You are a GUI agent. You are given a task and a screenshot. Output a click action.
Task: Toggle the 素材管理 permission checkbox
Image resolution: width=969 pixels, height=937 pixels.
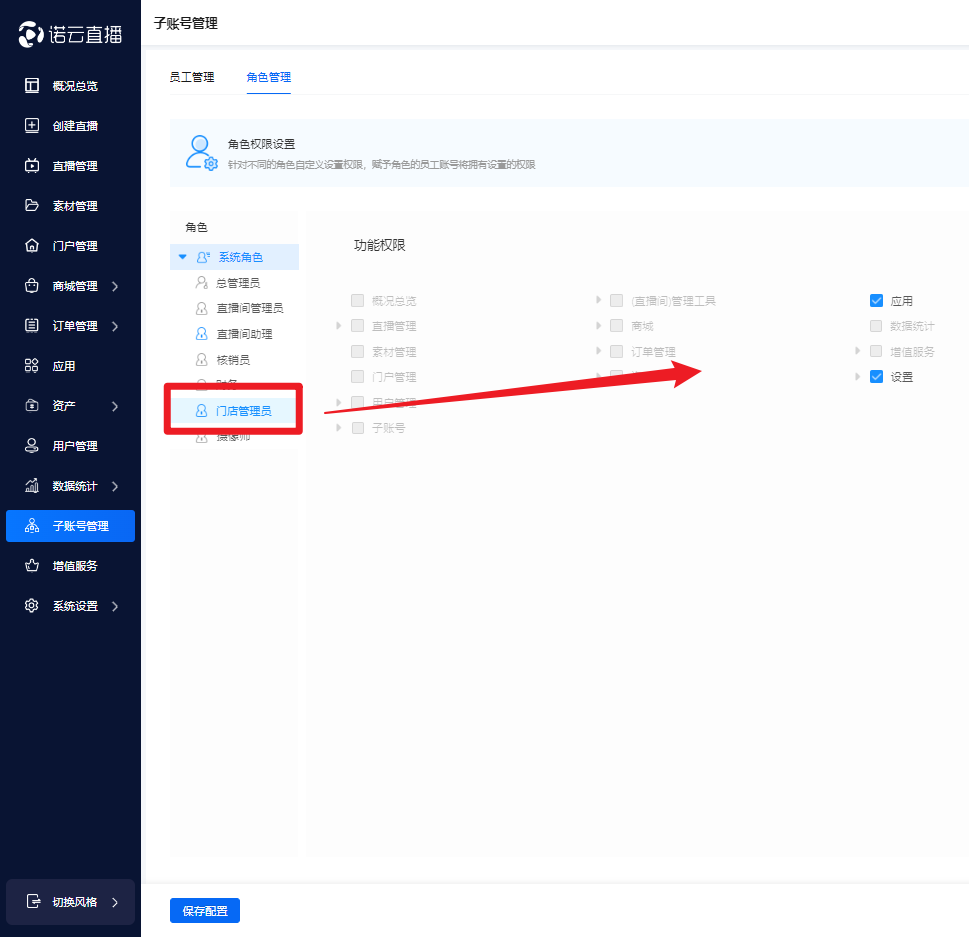coord(357,352)
